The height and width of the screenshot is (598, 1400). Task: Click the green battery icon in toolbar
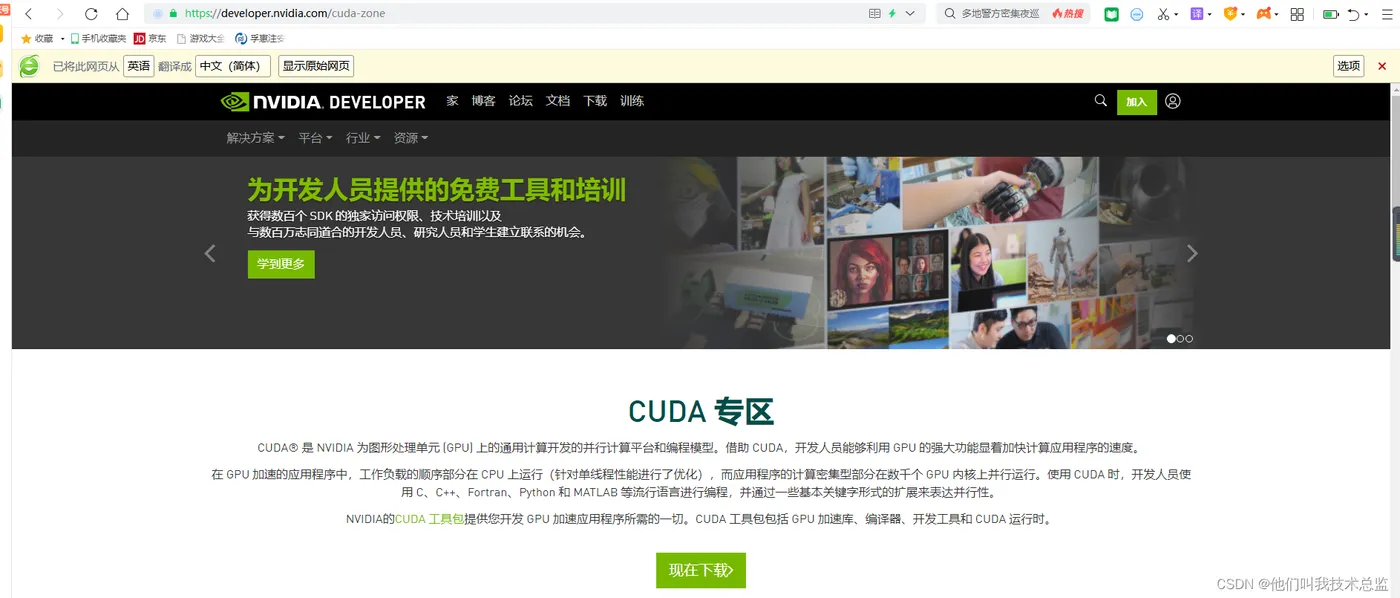(1330, 14)
